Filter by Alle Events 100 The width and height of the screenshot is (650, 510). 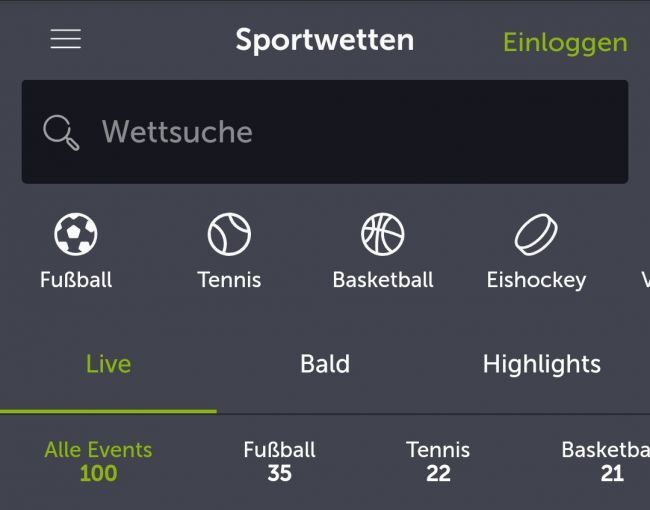(x=98, y=461)
